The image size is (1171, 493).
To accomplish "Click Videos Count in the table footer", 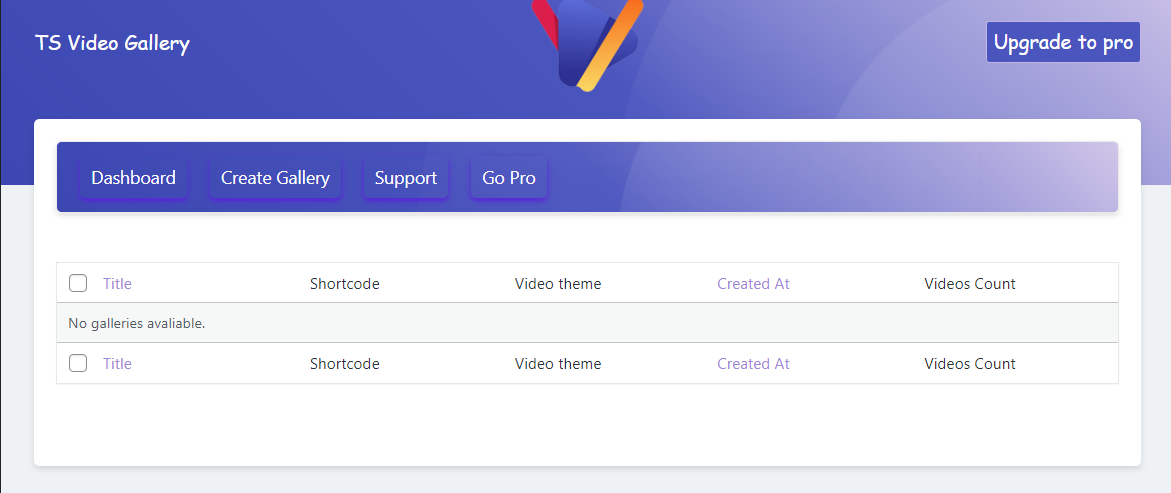I will (969, 364).
